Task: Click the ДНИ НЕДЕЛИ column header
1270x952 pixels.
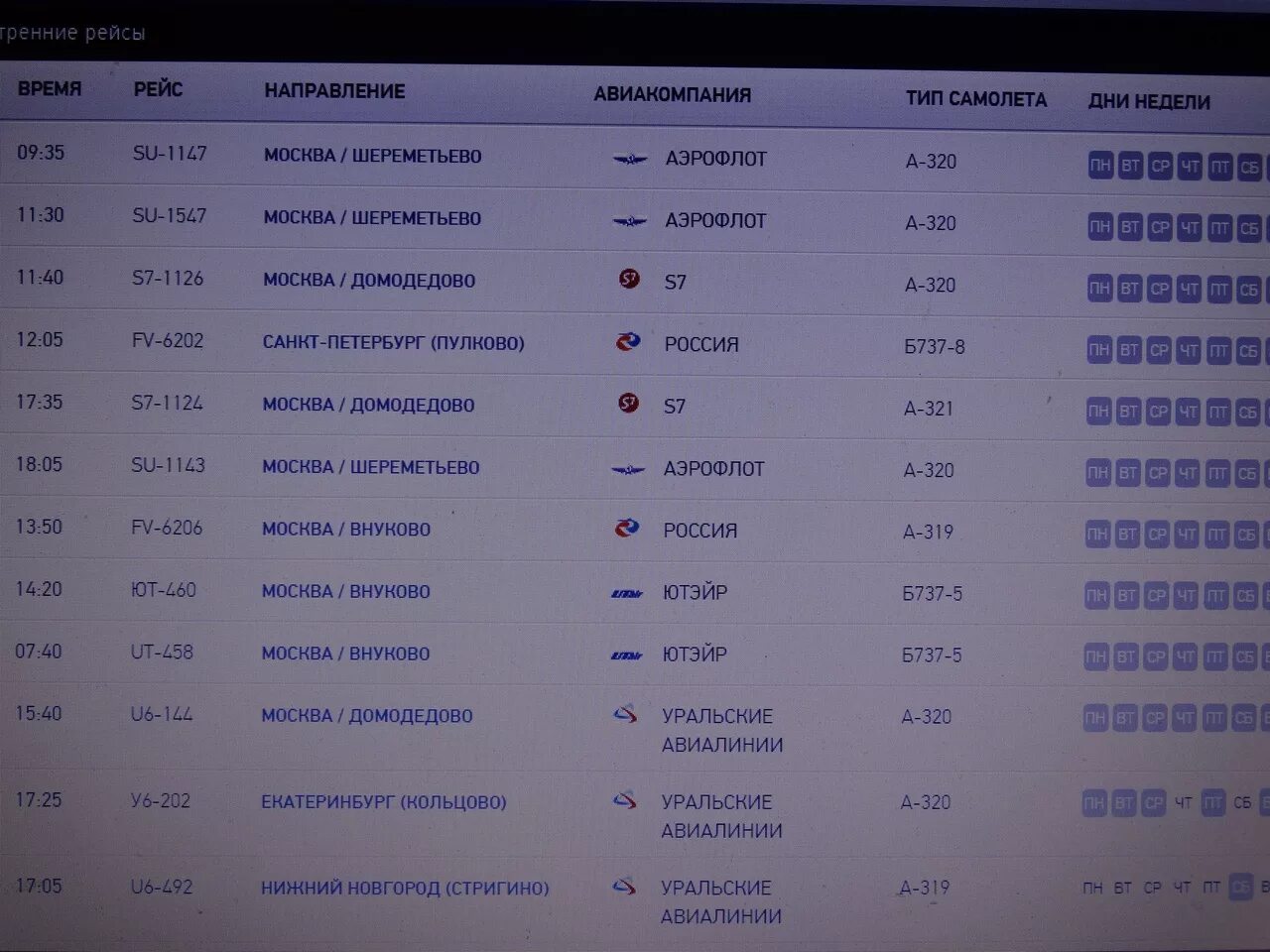Action: click(1149, 102)
